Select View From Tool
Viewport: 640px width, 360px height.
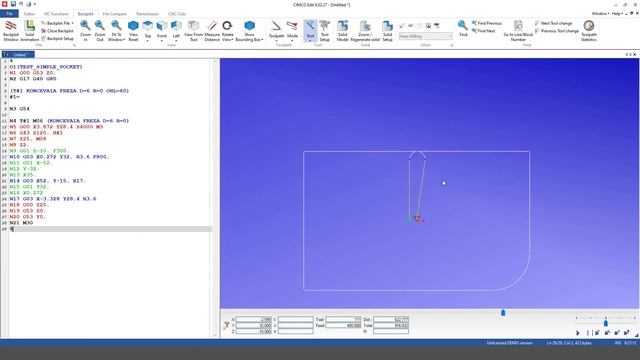193,31
